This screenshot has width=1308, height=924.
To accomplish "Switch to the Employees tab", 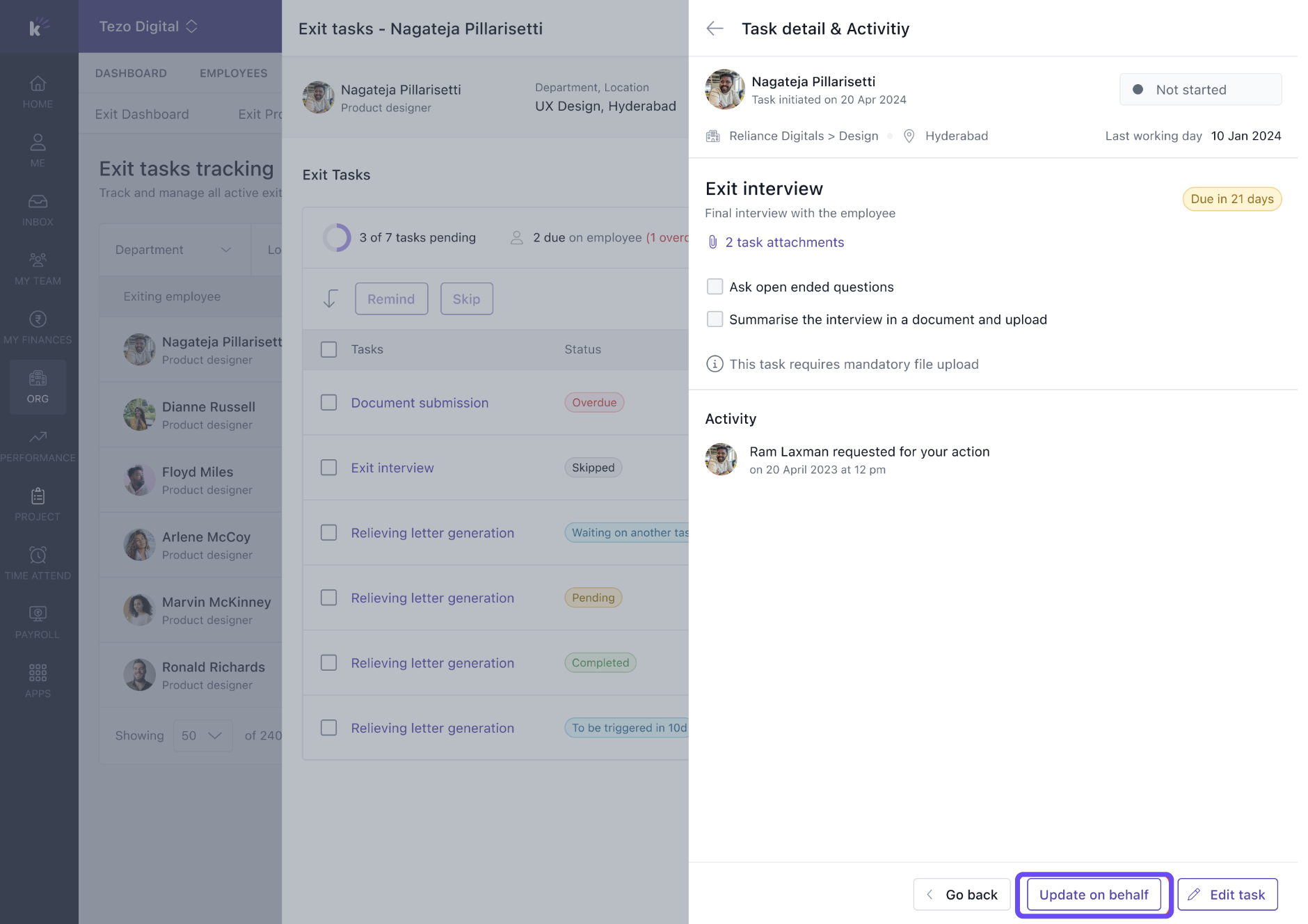I will point(233,73).
